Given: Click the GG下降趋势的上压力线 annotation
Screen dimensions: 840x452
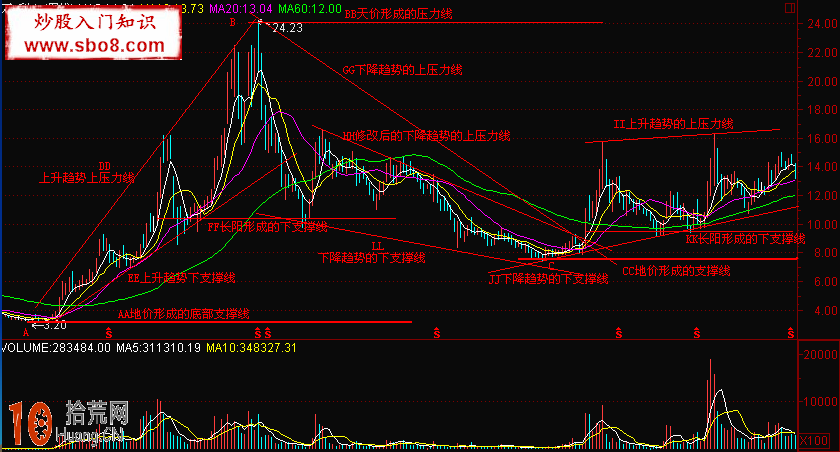Looking at the screenshot, I should click(x=402, y=70).
